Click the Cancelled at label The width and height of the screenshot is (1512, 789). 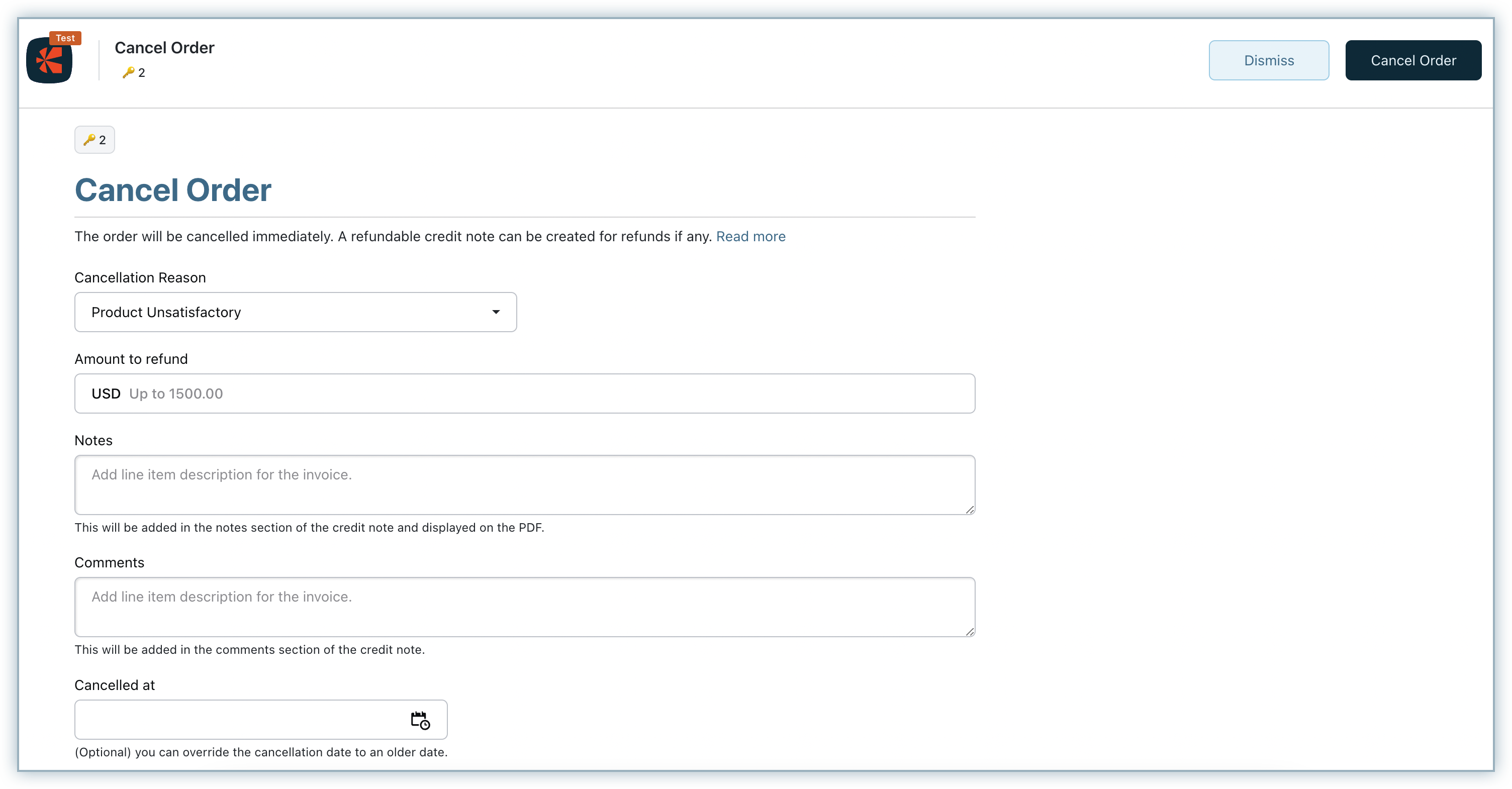(115, 685)
